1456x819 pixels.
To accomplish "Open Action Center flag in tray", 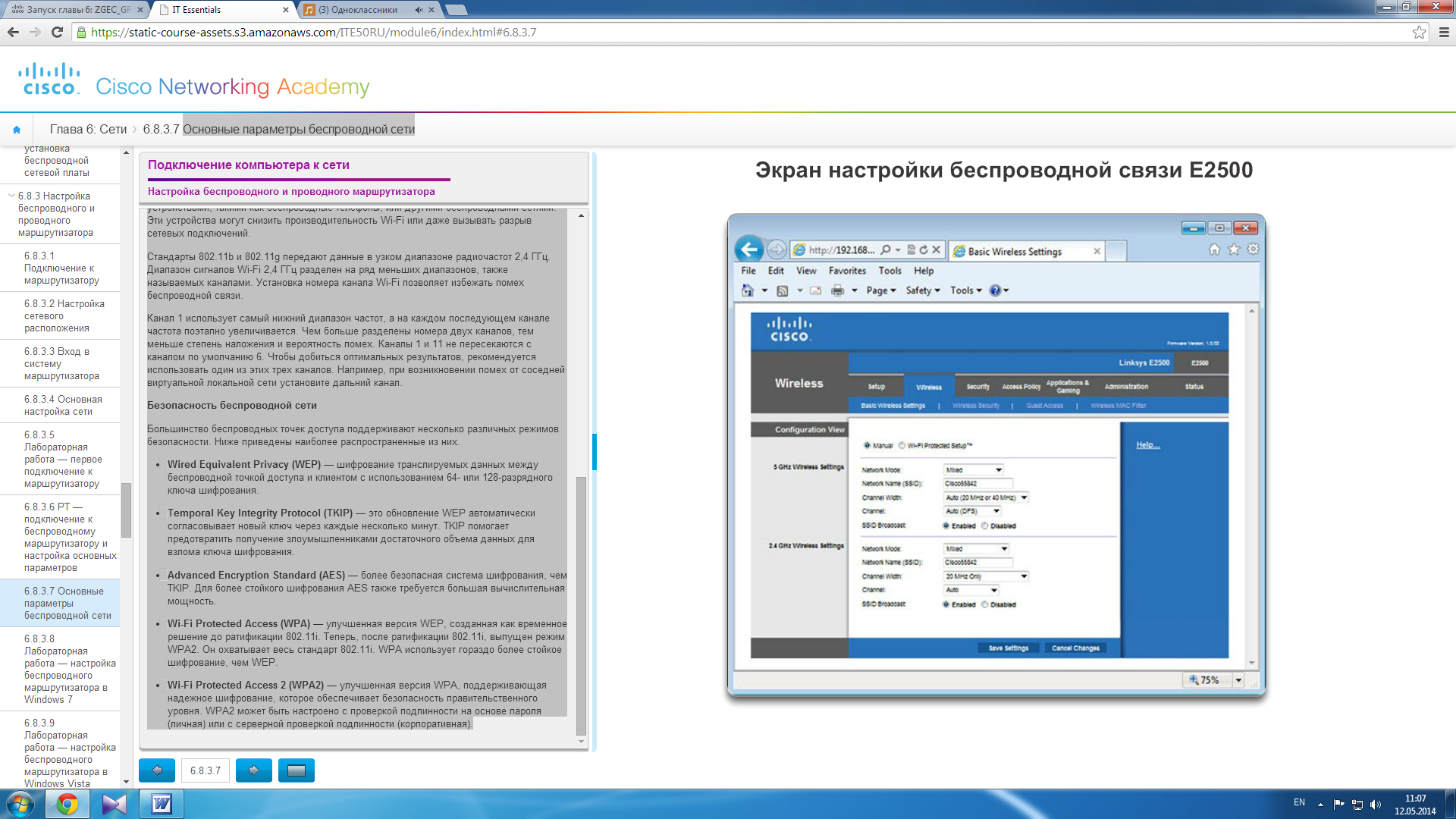I will pos(1338,805).
